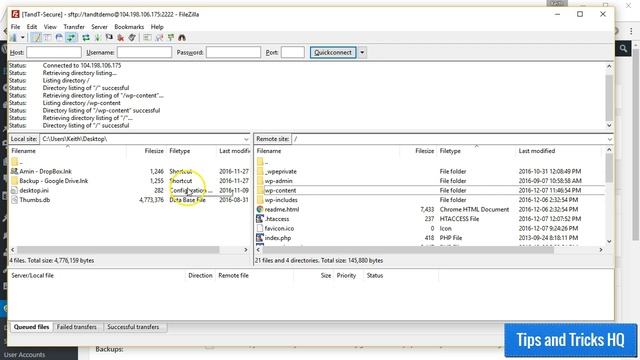Viewport: 640px width, 360px height.
Task: Cancel the current operation
Action: (109, 38)
